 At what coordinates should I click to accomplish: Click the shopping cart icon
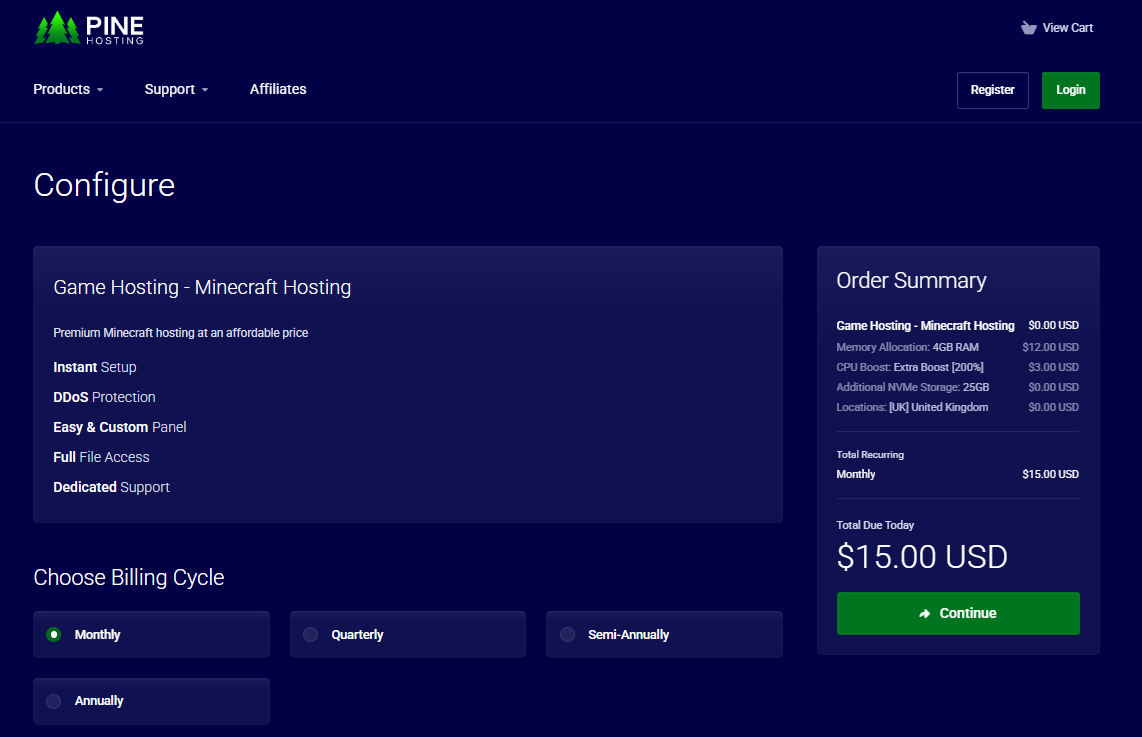[x=1028, y=28]
